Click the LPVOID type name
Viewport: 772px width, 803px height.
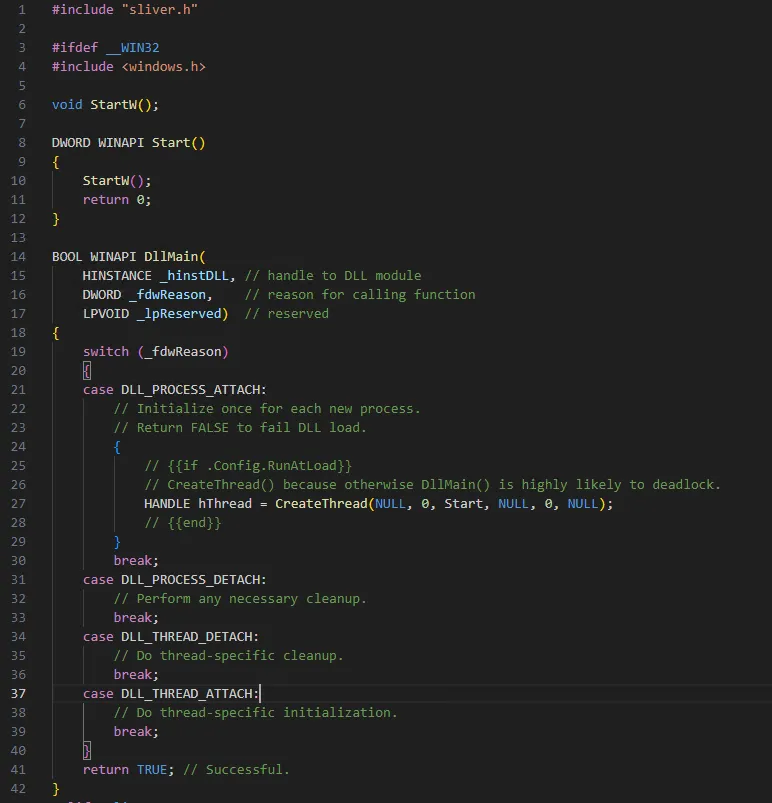pyautogui.click(x=106, y=313)
